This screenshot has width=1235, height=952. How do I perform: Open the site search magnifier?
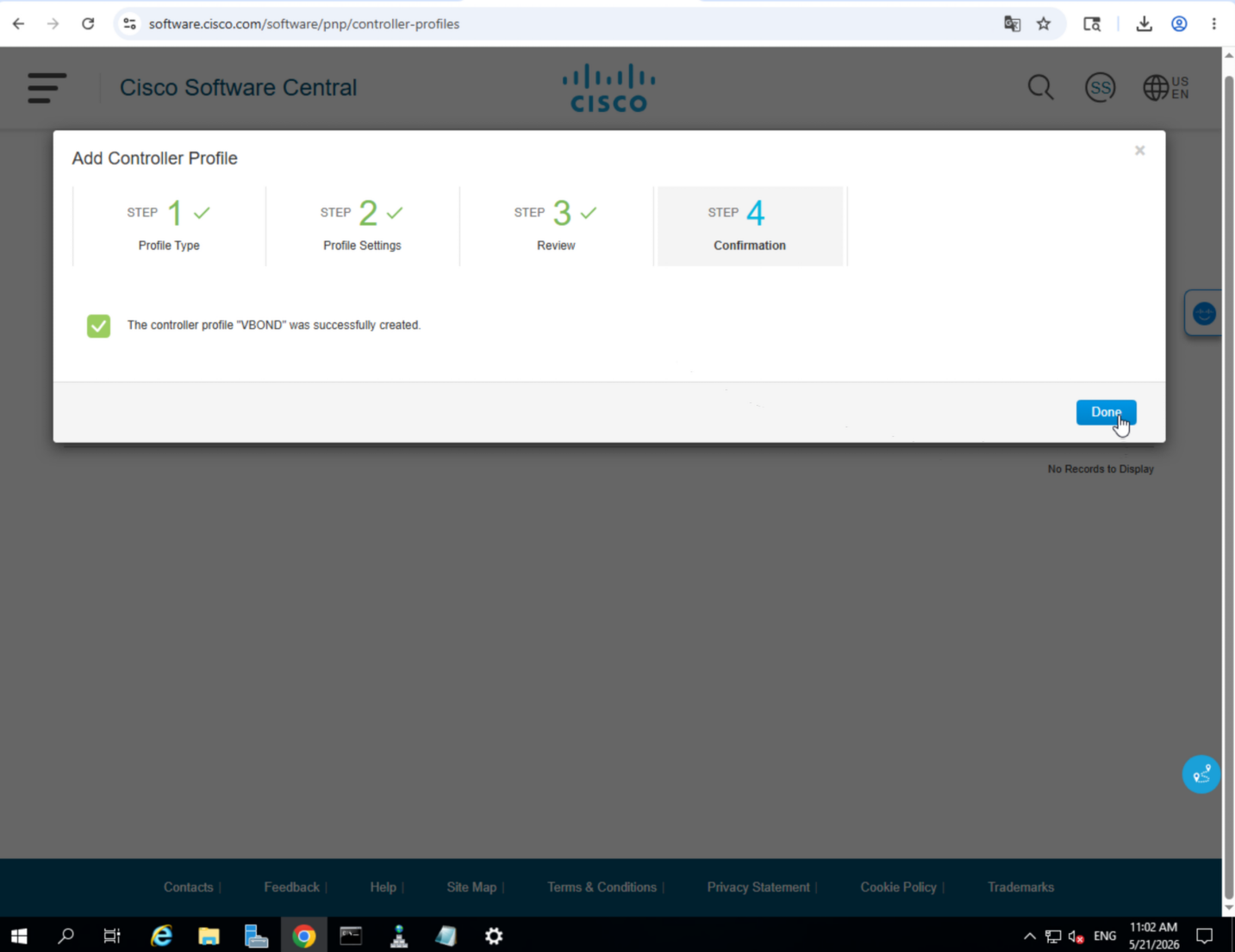[x=1041, y=88]
